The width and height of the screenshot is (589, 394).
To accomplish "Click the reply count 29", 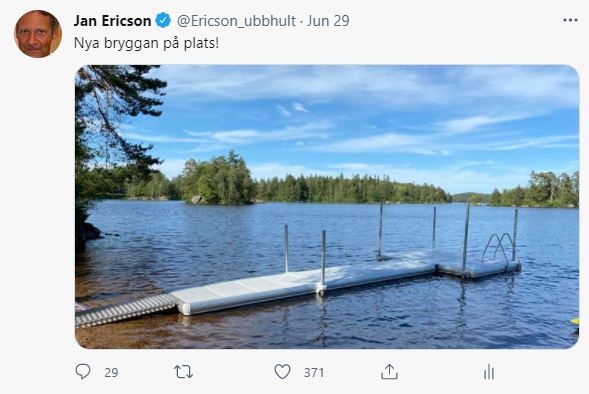I will click(111, 373).
